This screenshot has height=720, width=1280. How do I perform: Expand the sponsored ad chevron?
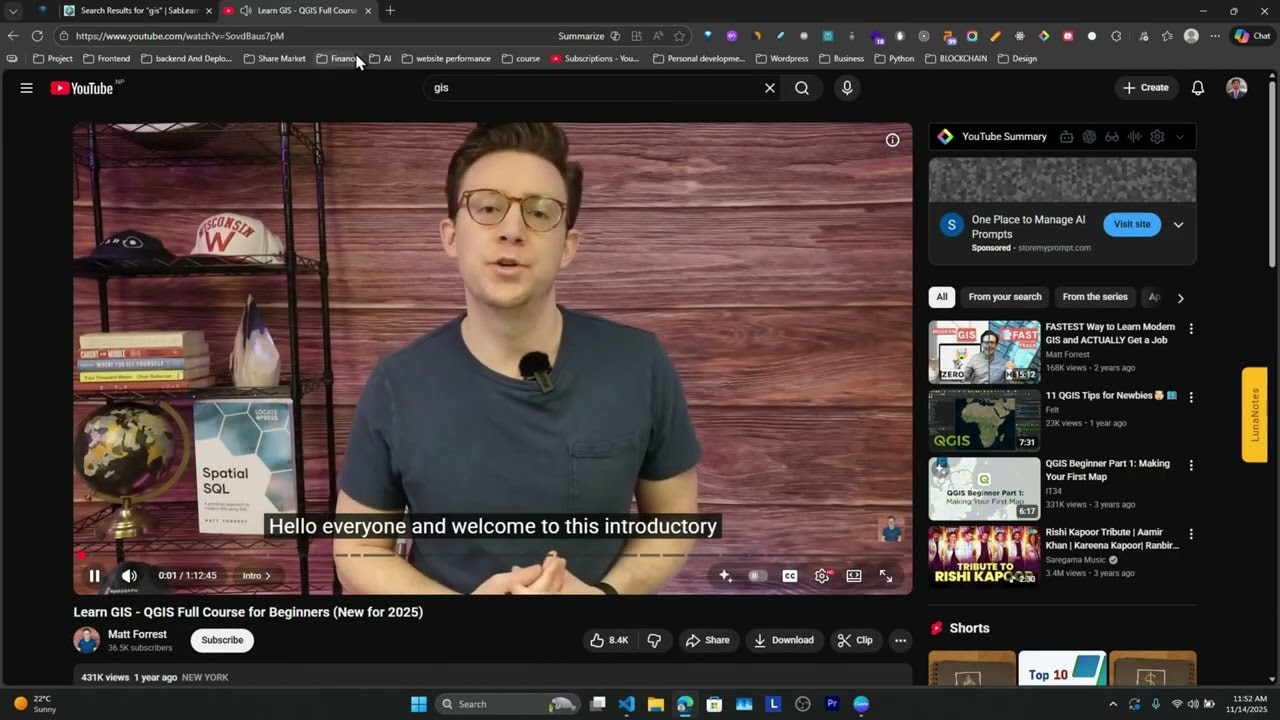(1178, 225)
